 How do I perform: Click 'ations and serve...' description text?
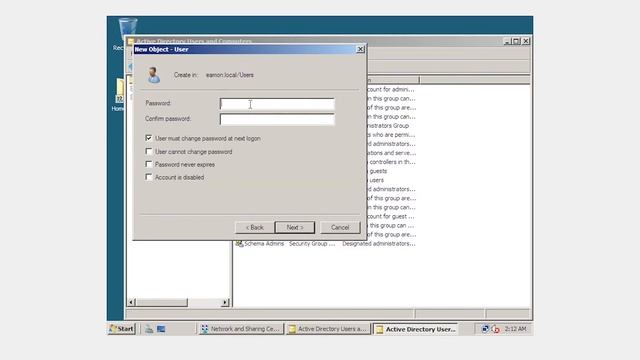[391, 153]
